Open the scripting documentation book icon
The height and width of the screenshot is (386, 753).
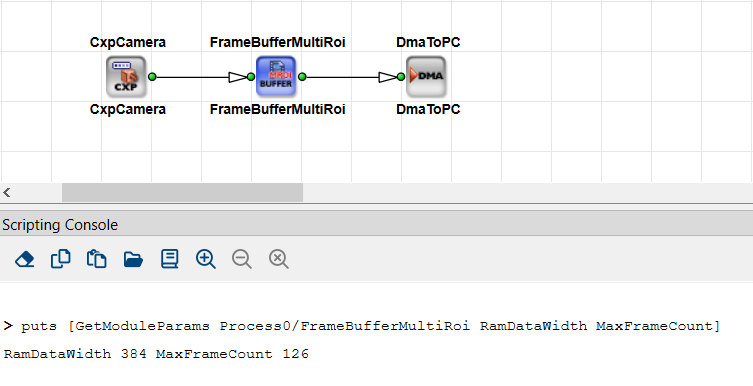pyautogui.click(x=170, y=259)
